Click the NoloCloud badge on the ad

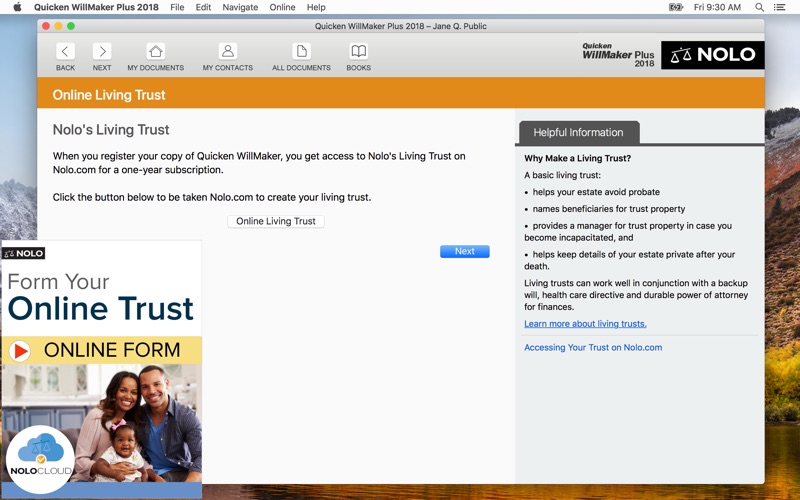(x=40, y=459)
